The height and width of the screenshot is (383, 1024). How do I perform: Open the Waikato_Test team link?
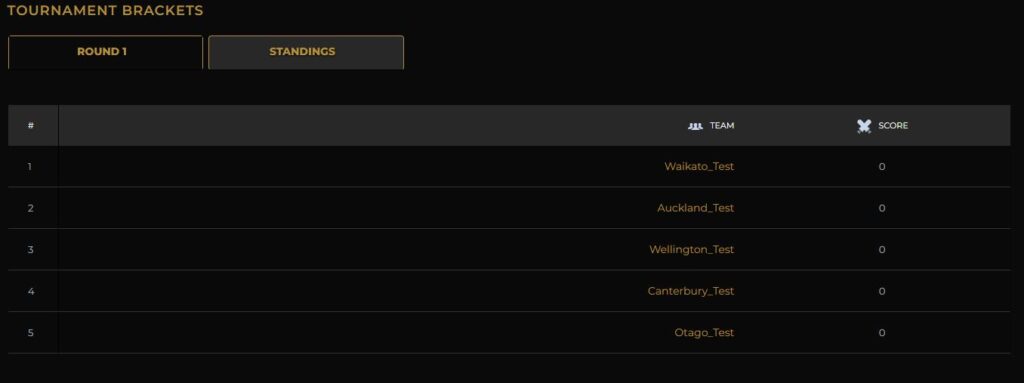click(699, 167)
